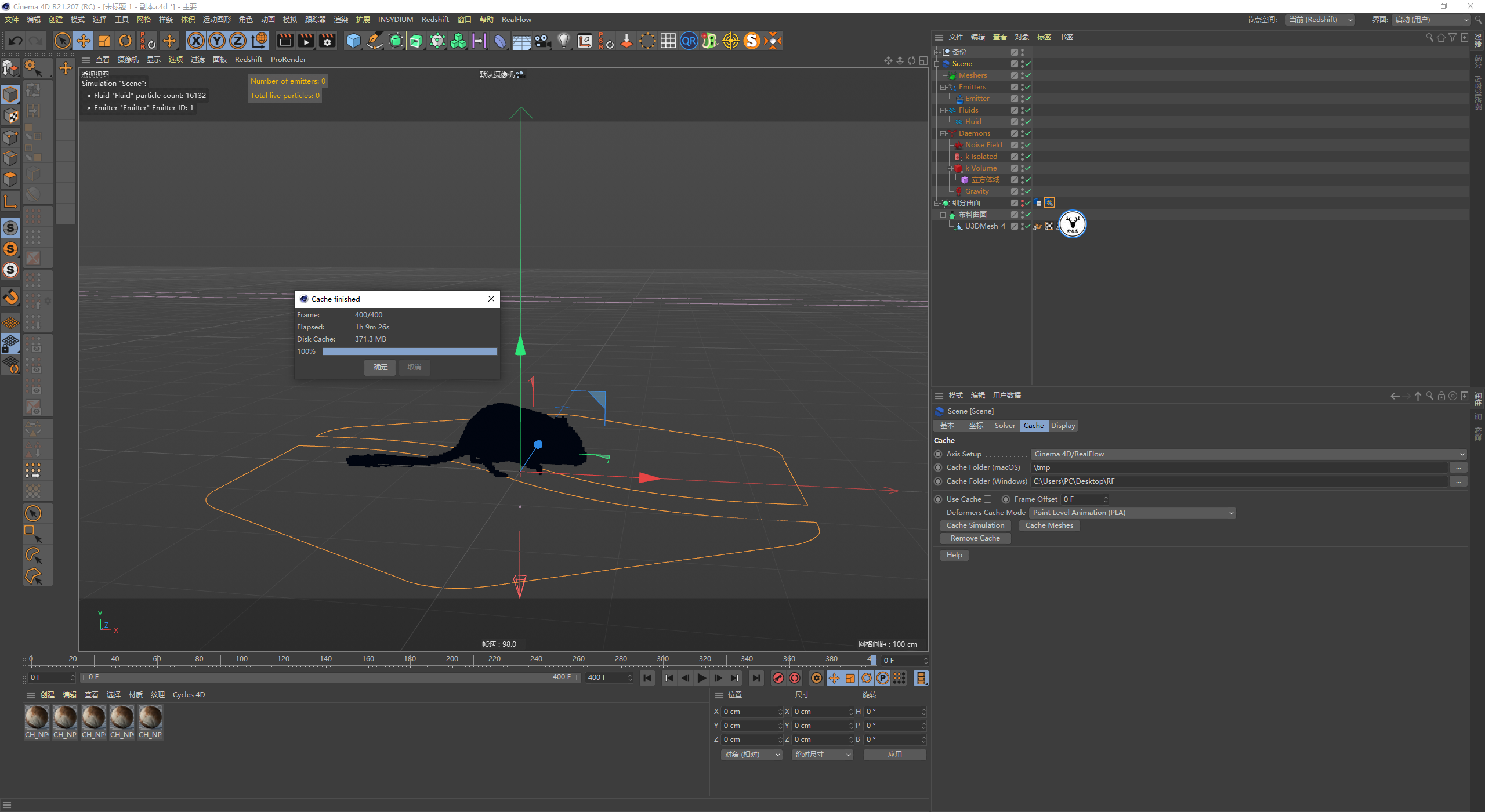This screenshot has height=812, width=1485.
Task: Add a Light object
Action: coord(563,41)
